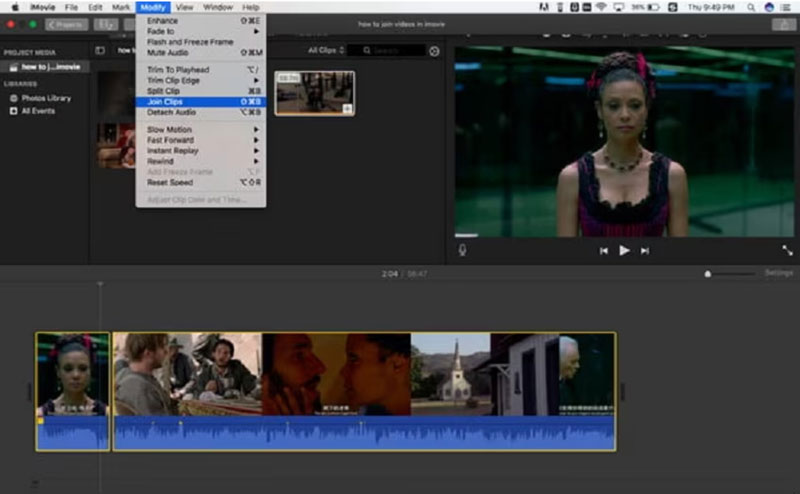The height and width of the screenshot is (494, 800).
Task: Click the clock showing Thu 9:49 PM
Action: click(x=711, y=7)
